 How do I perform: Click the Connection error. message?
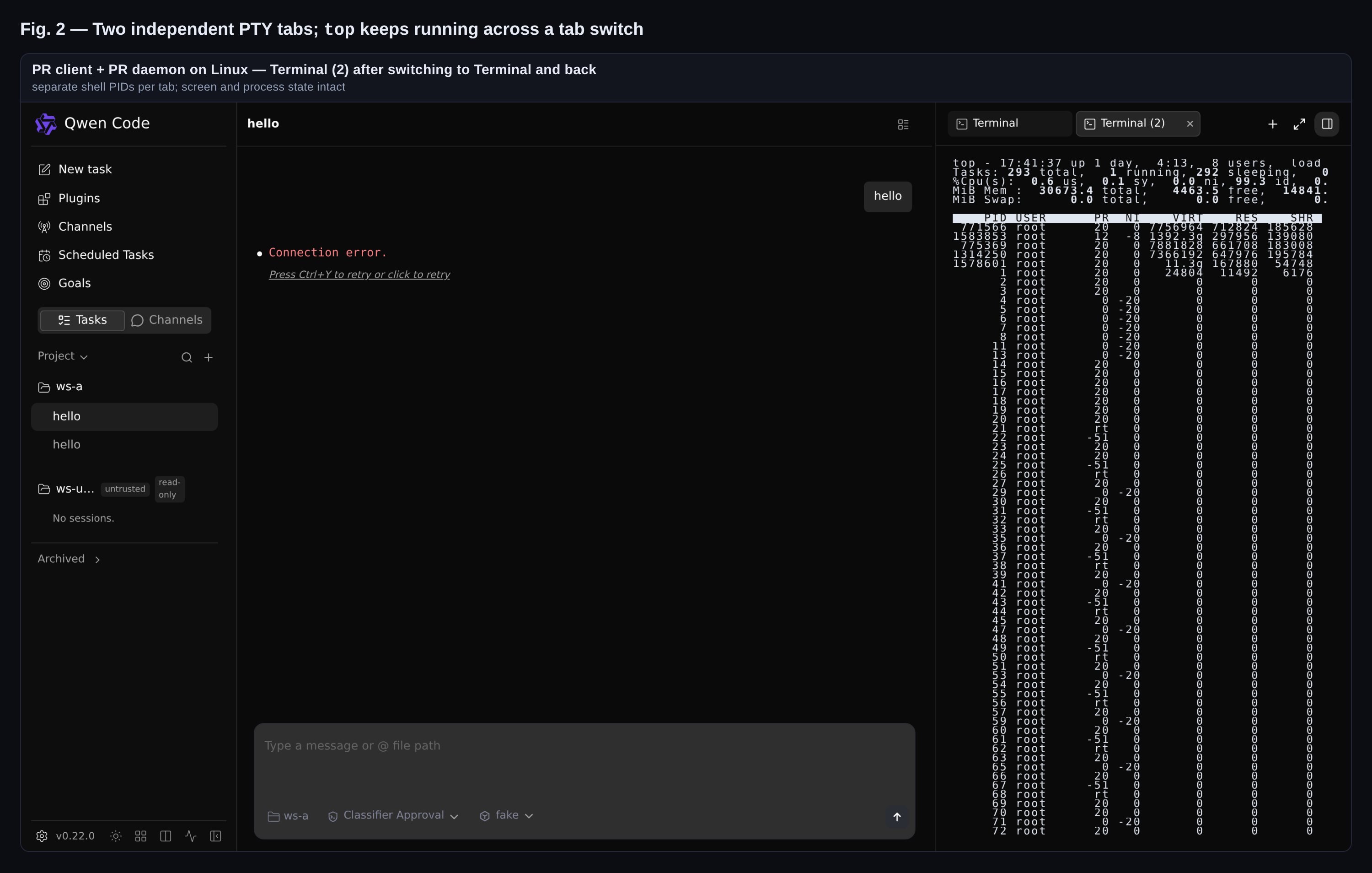327,253
